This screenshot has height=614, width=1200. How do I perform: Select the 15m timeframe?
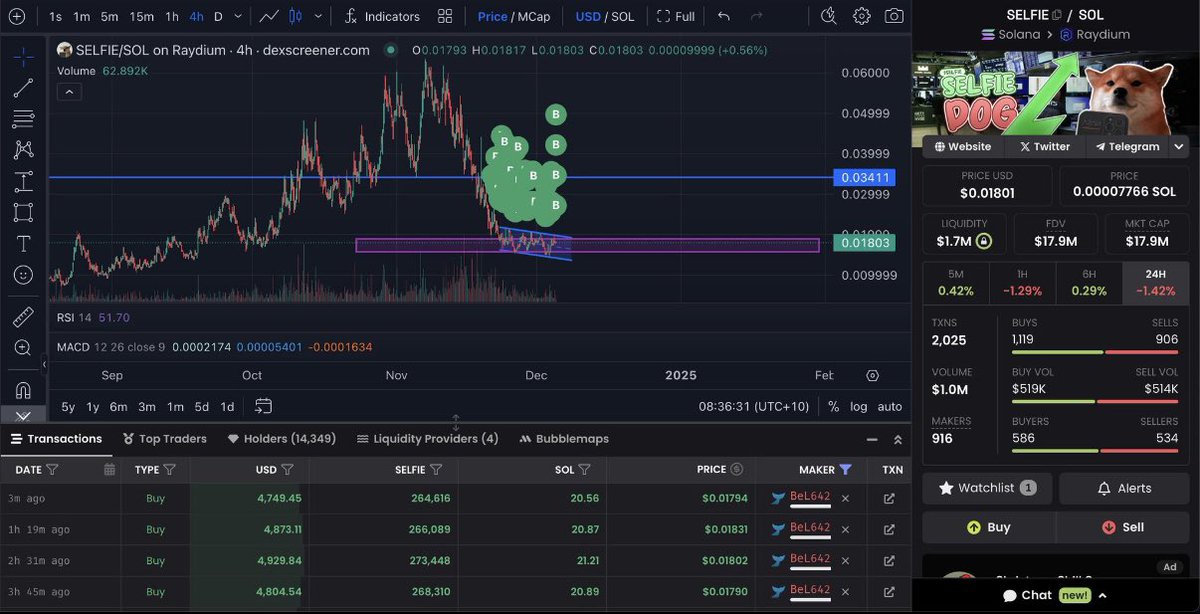tap(141, 16)
